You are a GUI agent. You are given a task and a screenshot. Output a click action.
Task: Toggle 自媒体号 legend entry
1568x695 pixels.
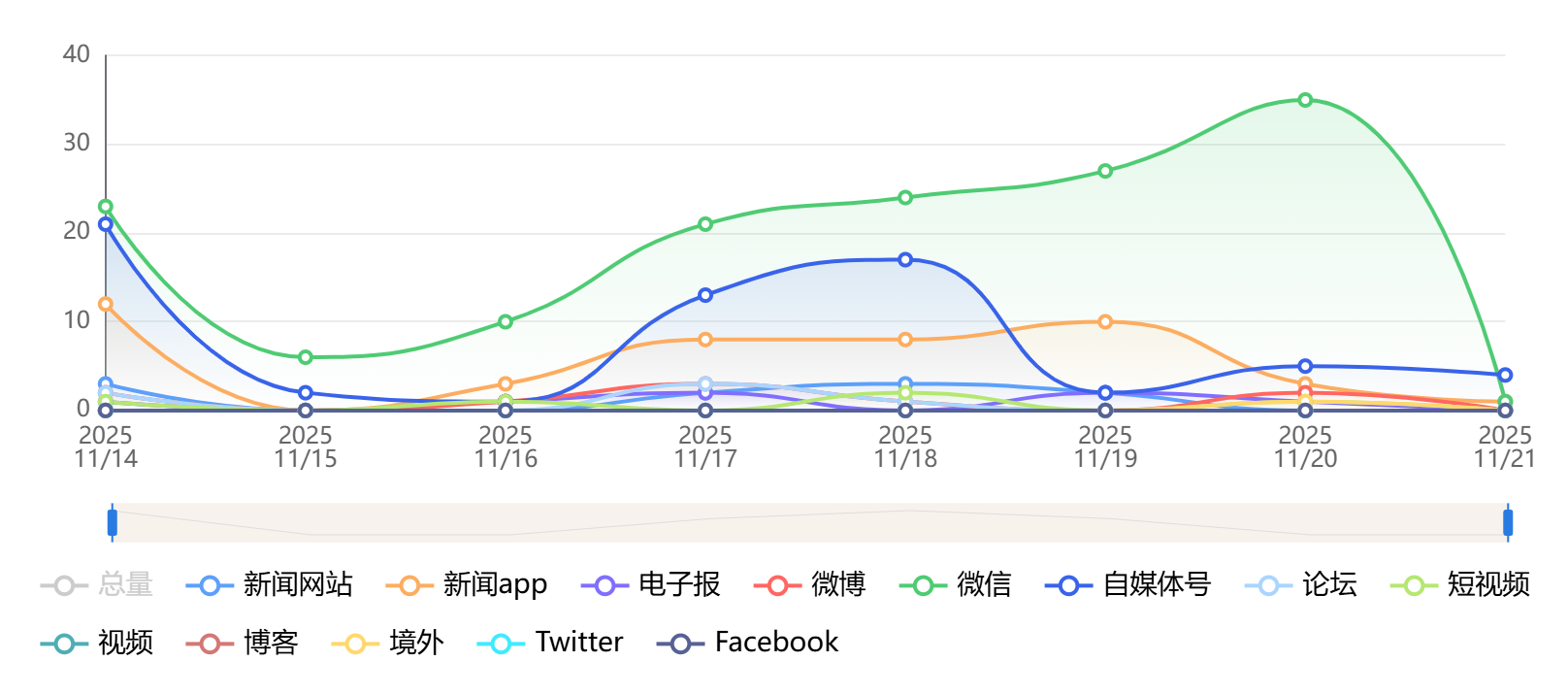point(1128,584)
